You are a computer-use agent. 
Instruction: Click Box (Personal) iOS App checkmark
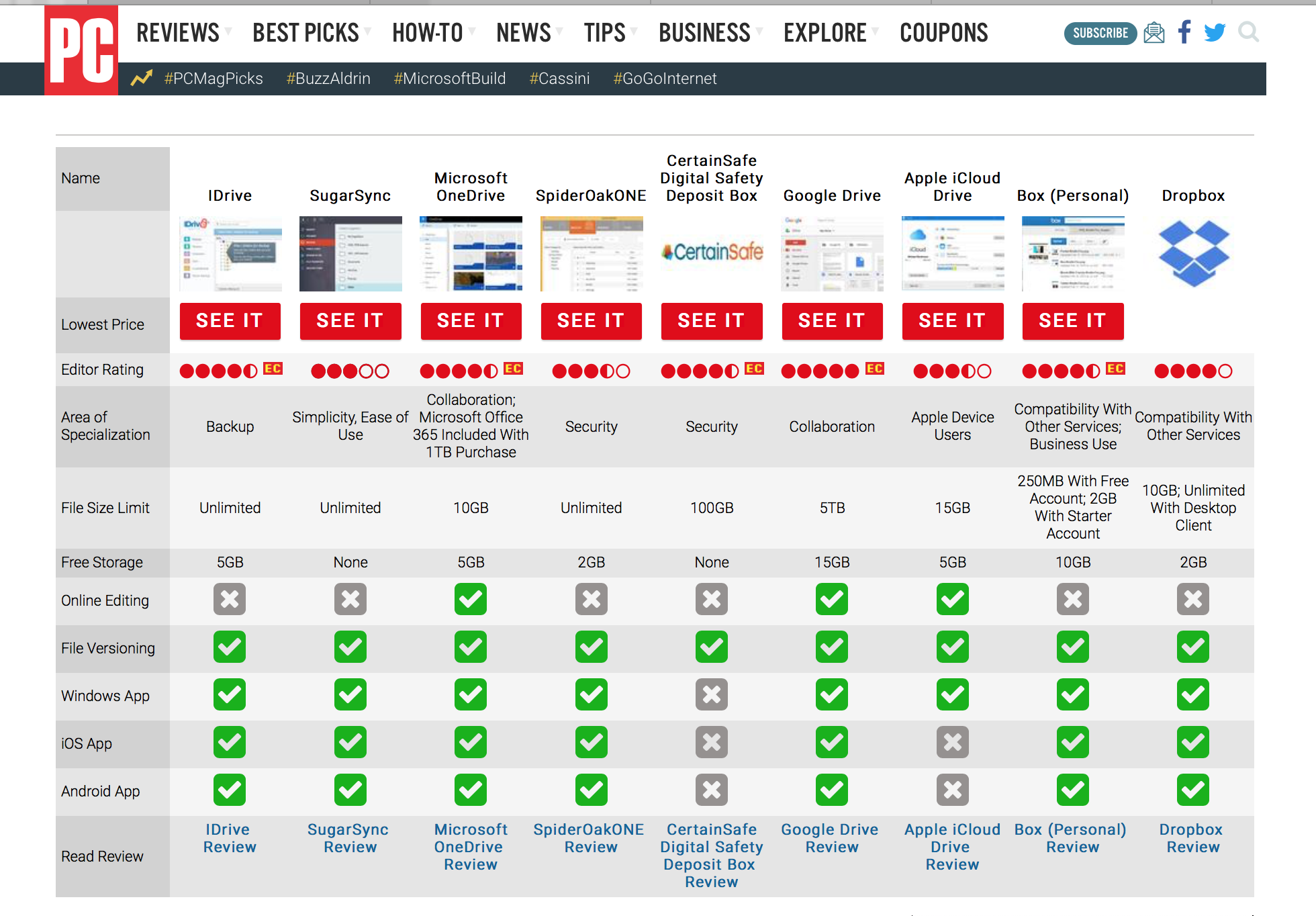tap(1073, 742)
